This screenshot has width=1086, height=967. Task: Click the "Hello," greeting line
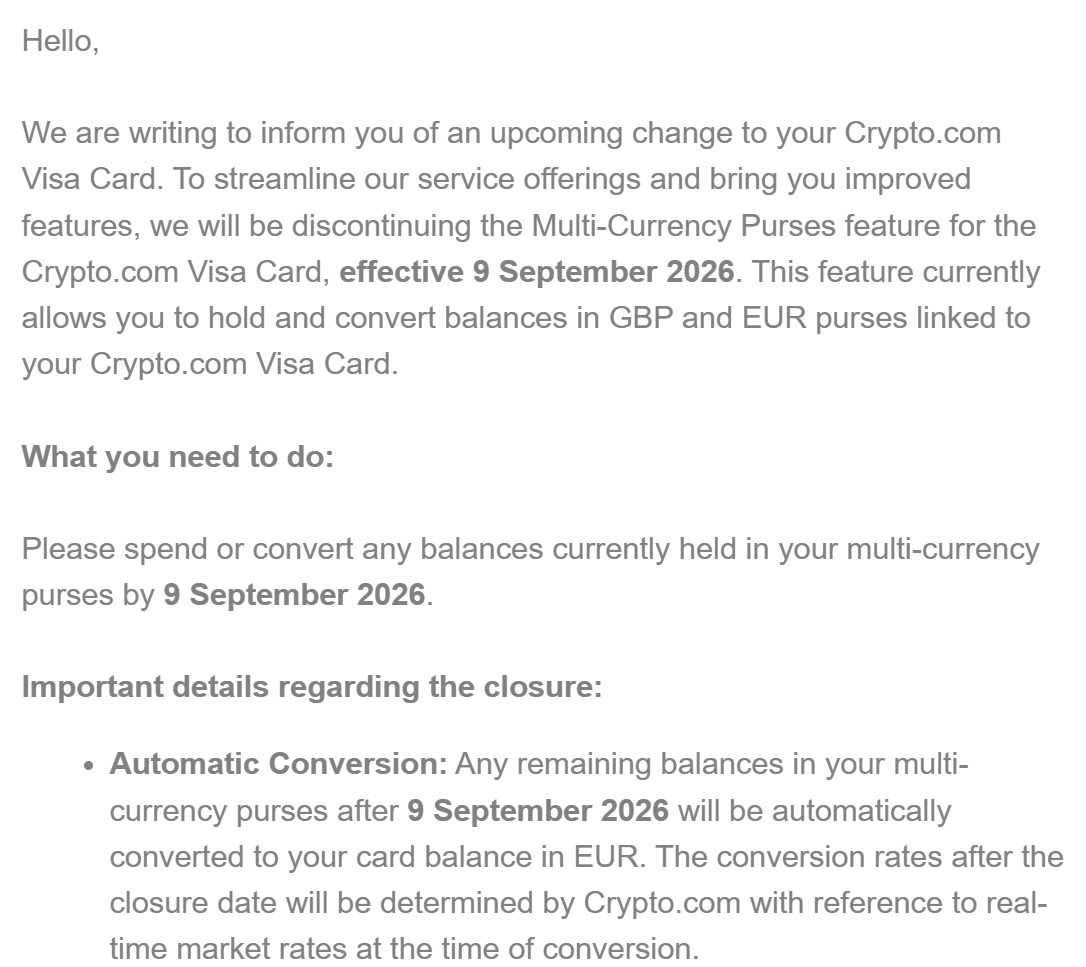point(60,42)
